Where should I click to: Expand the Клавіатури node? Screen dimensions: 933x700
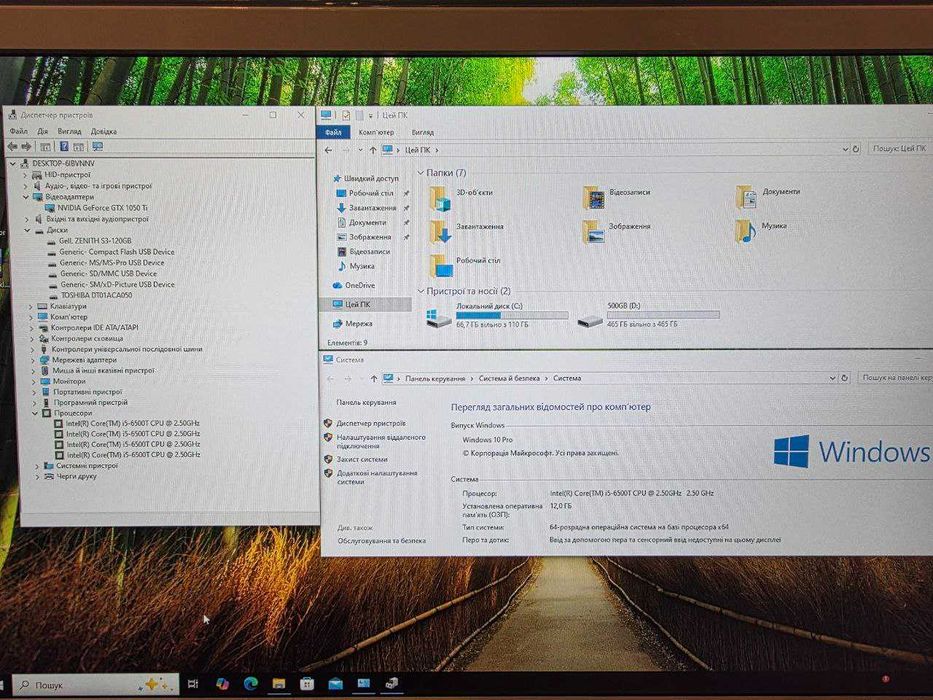(30, 306)
